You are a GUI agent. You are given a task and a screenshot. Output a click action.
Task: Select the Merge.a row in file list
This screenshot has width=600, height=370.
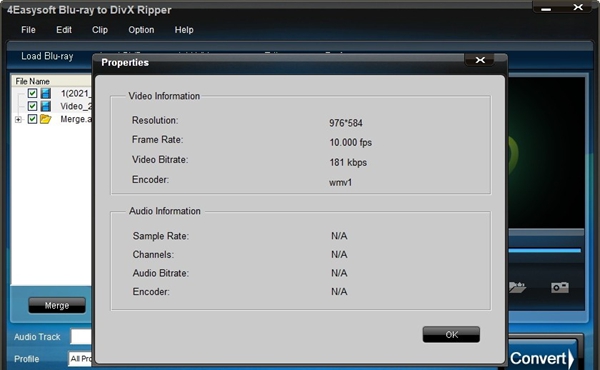coord(52,119)
